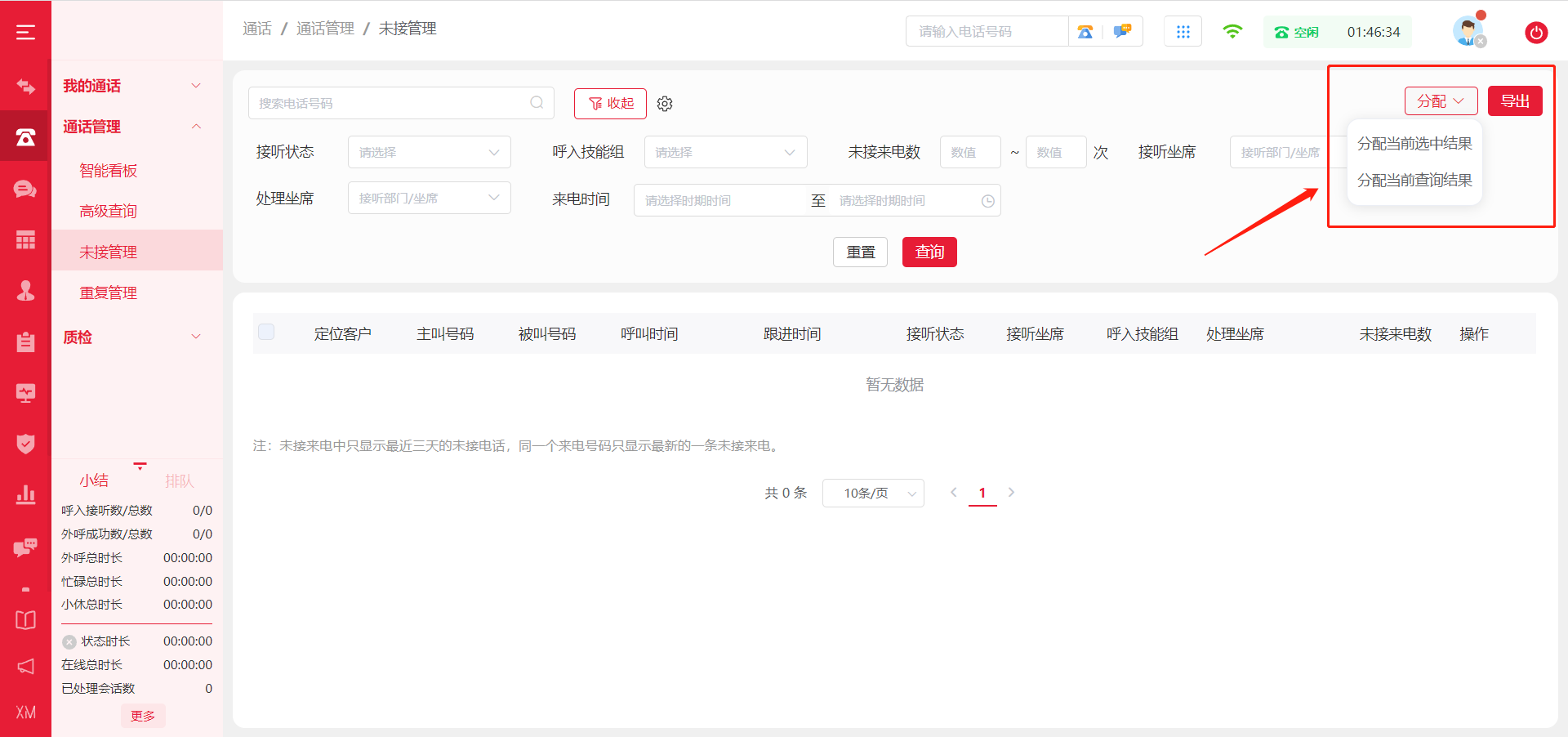This screenshot has width=1568, height=737.
Task: Click the 未接来电数 column header
Action: [1395, 333]
